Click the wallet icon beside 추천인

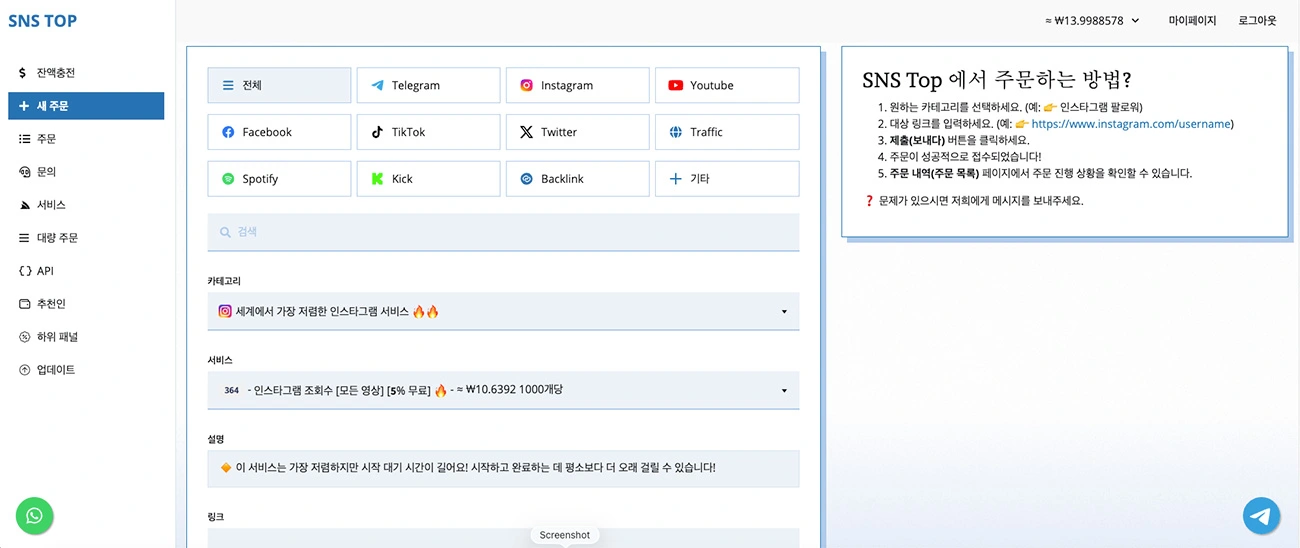[x=24, y=304]
